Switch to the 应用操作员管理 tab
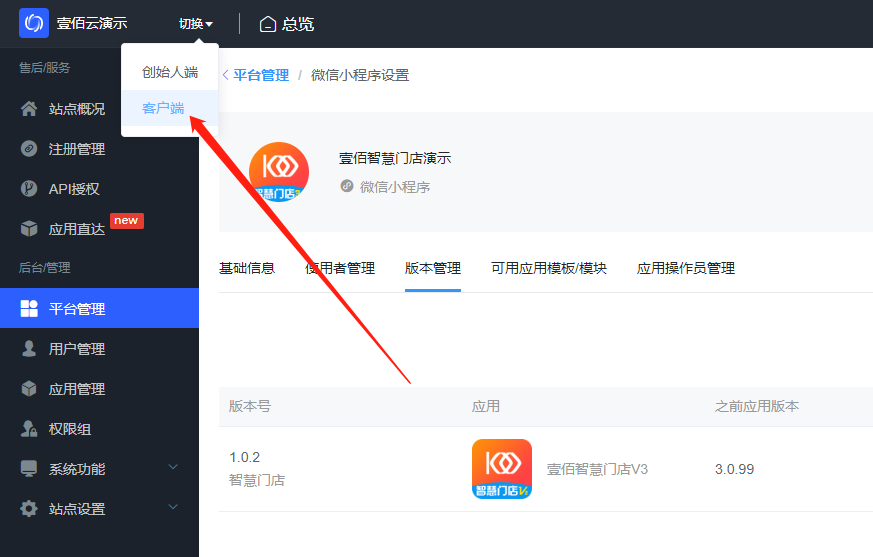This screenshot has width=873, height=557. (686, 268)
